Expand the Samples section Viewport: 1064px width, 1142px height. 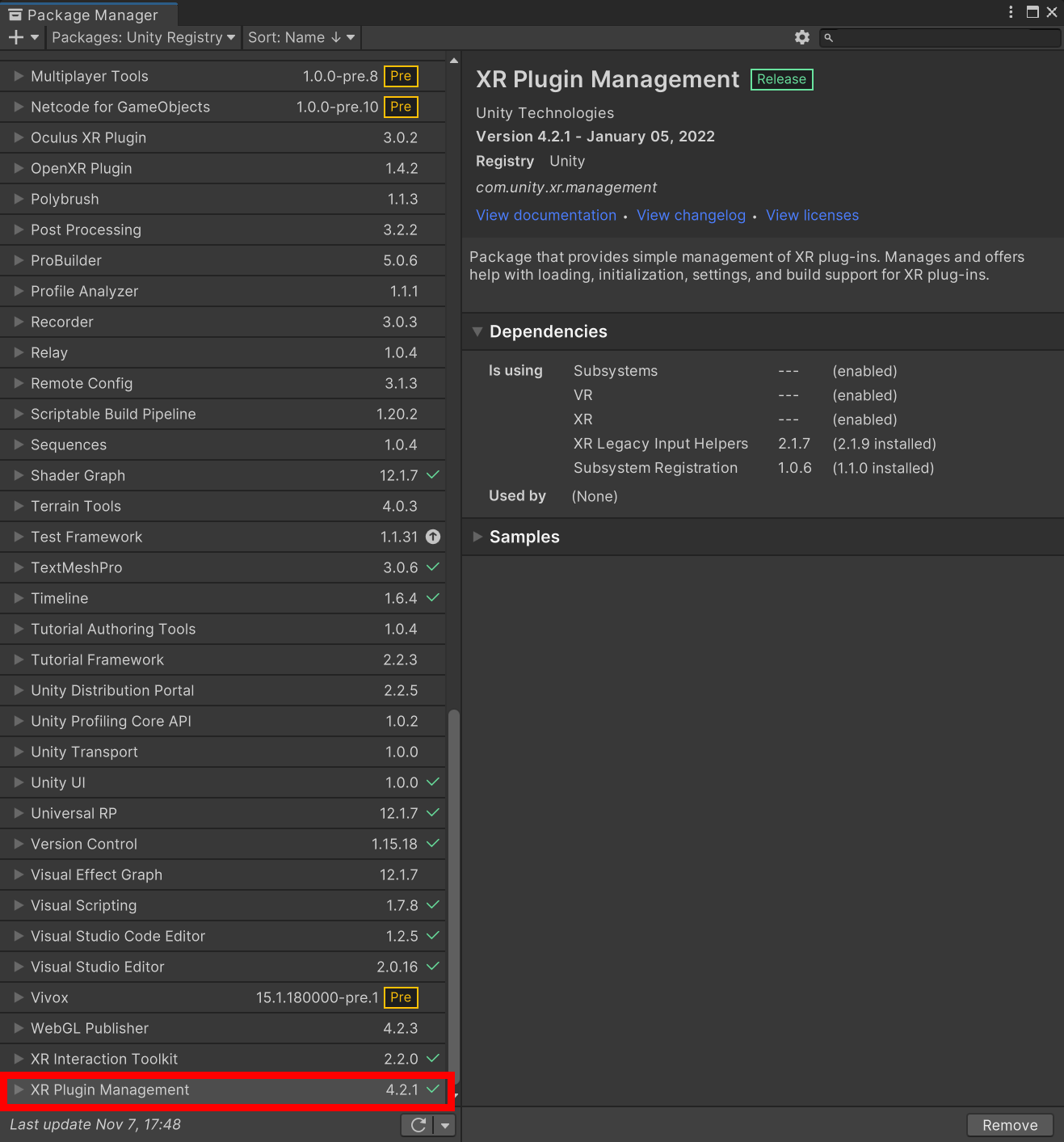pyautogui.click(x=477, y=537)
